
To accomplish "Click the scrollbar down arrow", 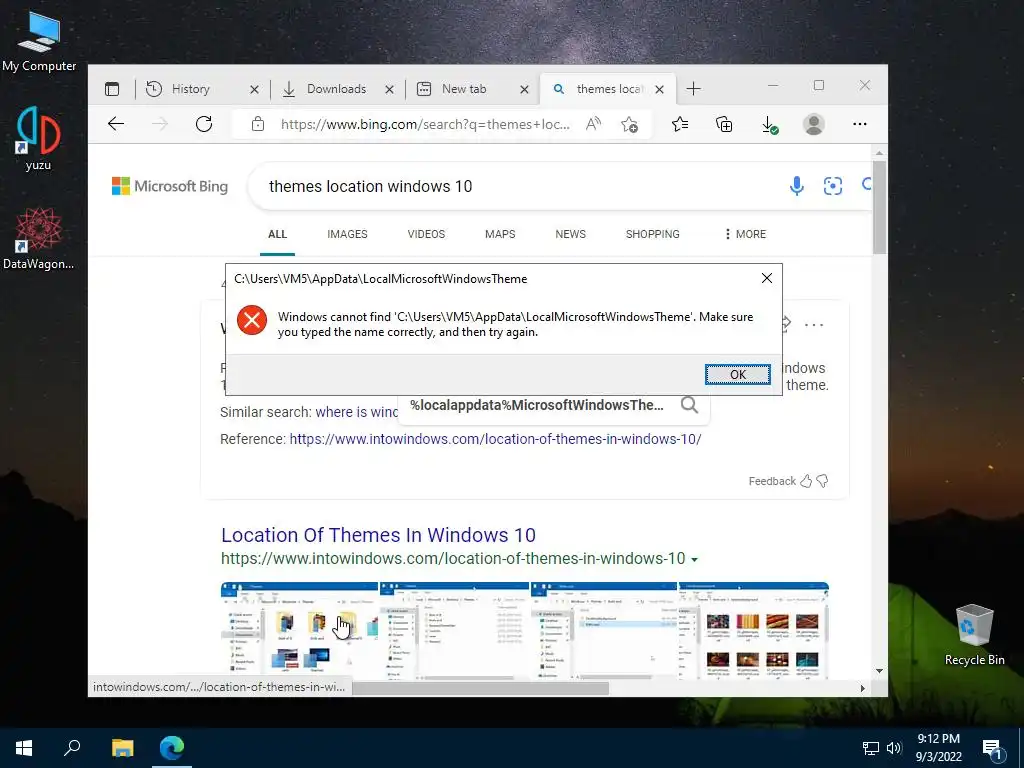I will (879, 671).
